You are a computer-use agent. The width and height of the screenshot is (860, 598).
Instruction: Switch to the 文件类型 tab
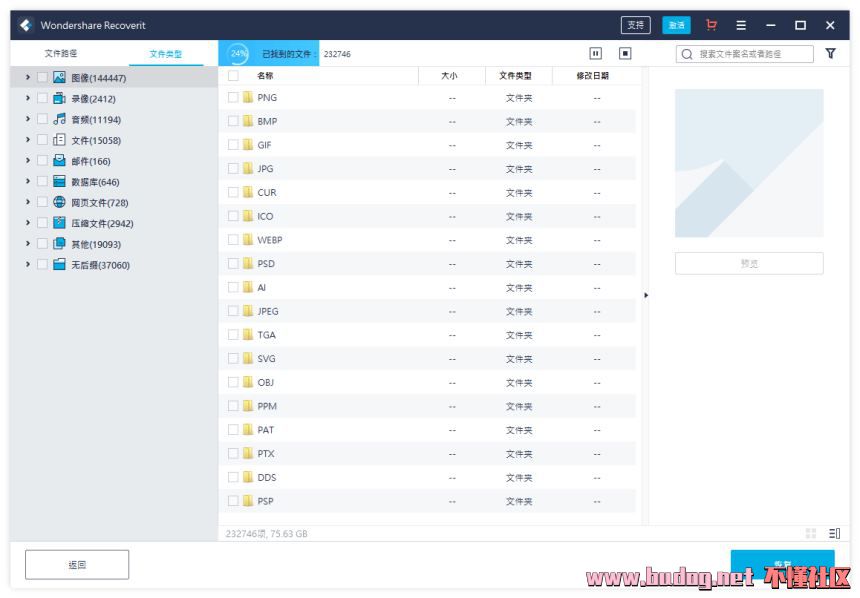coord(166,54)
